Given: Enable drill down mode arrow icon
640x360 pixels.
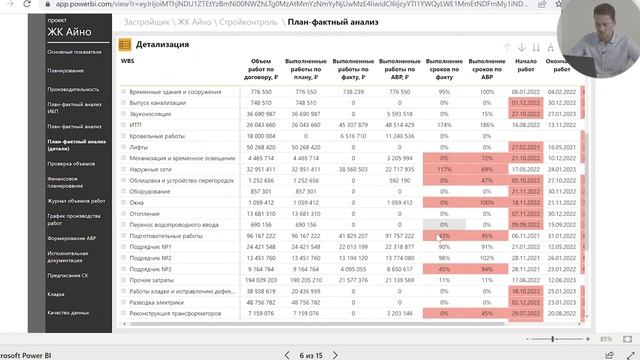Looking at the screenshot, I should (x=522, y=48).
